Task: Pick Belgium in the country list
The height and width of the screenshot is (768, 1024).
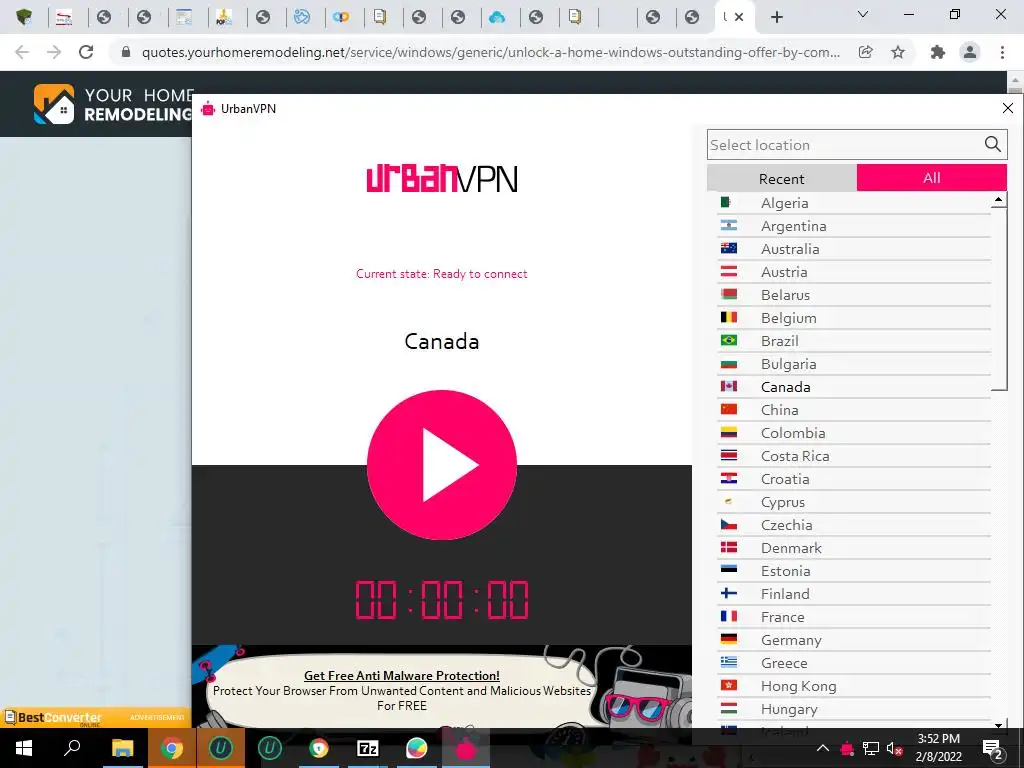Action: (x=854, y=318)
